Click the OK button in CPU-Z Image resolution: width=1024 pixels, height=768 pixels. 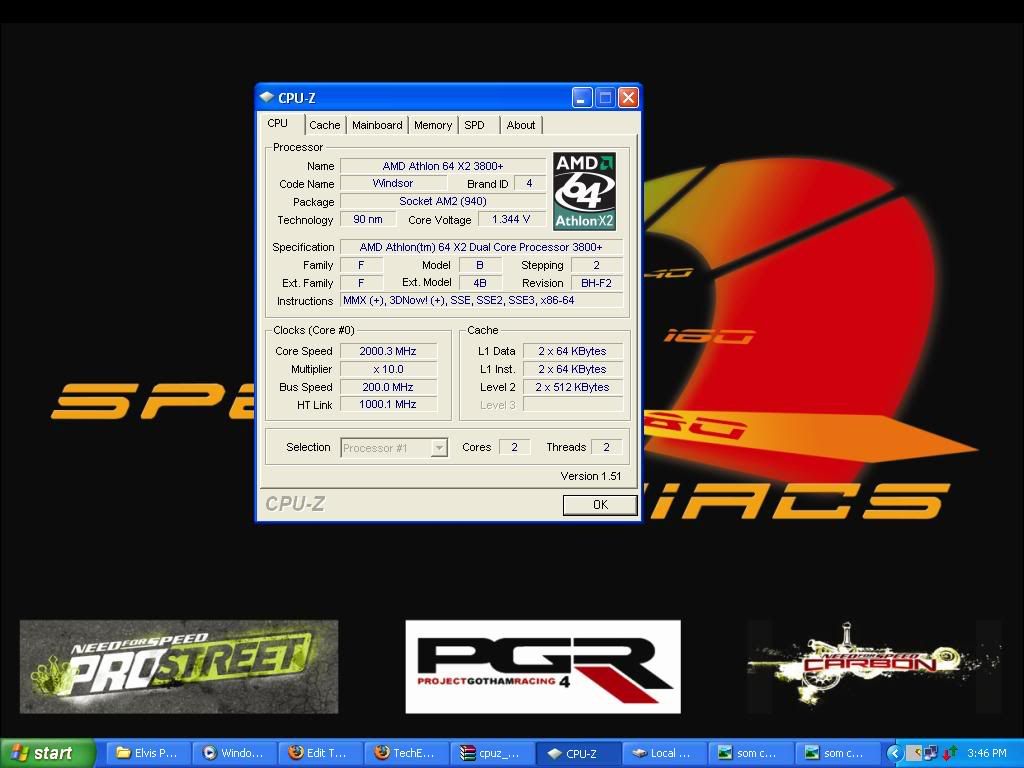(600, 505)
